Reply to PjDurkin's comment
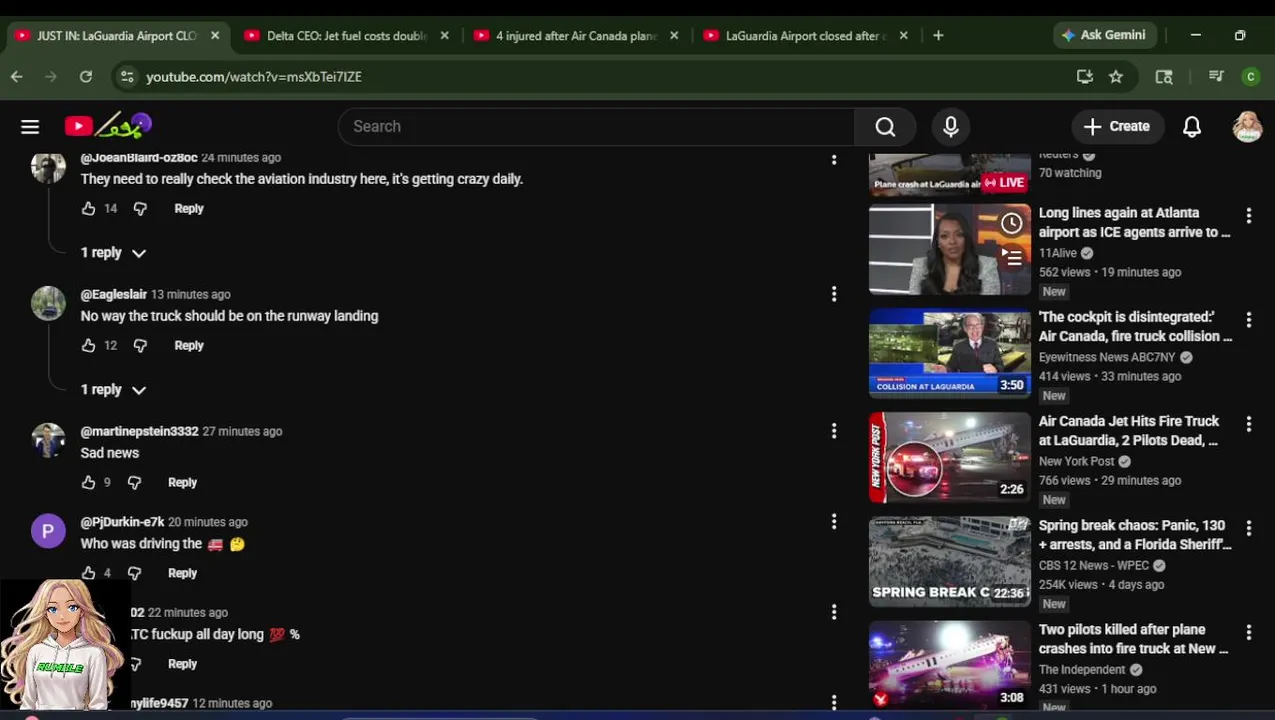The height and width of the screenshot is (720, 1275). coord(183,573)
